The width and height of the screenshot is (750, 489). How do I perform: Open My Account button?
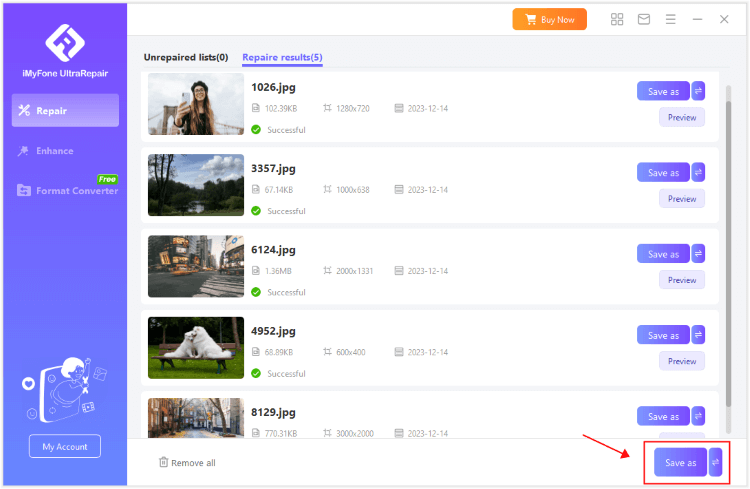pos(65,446)
